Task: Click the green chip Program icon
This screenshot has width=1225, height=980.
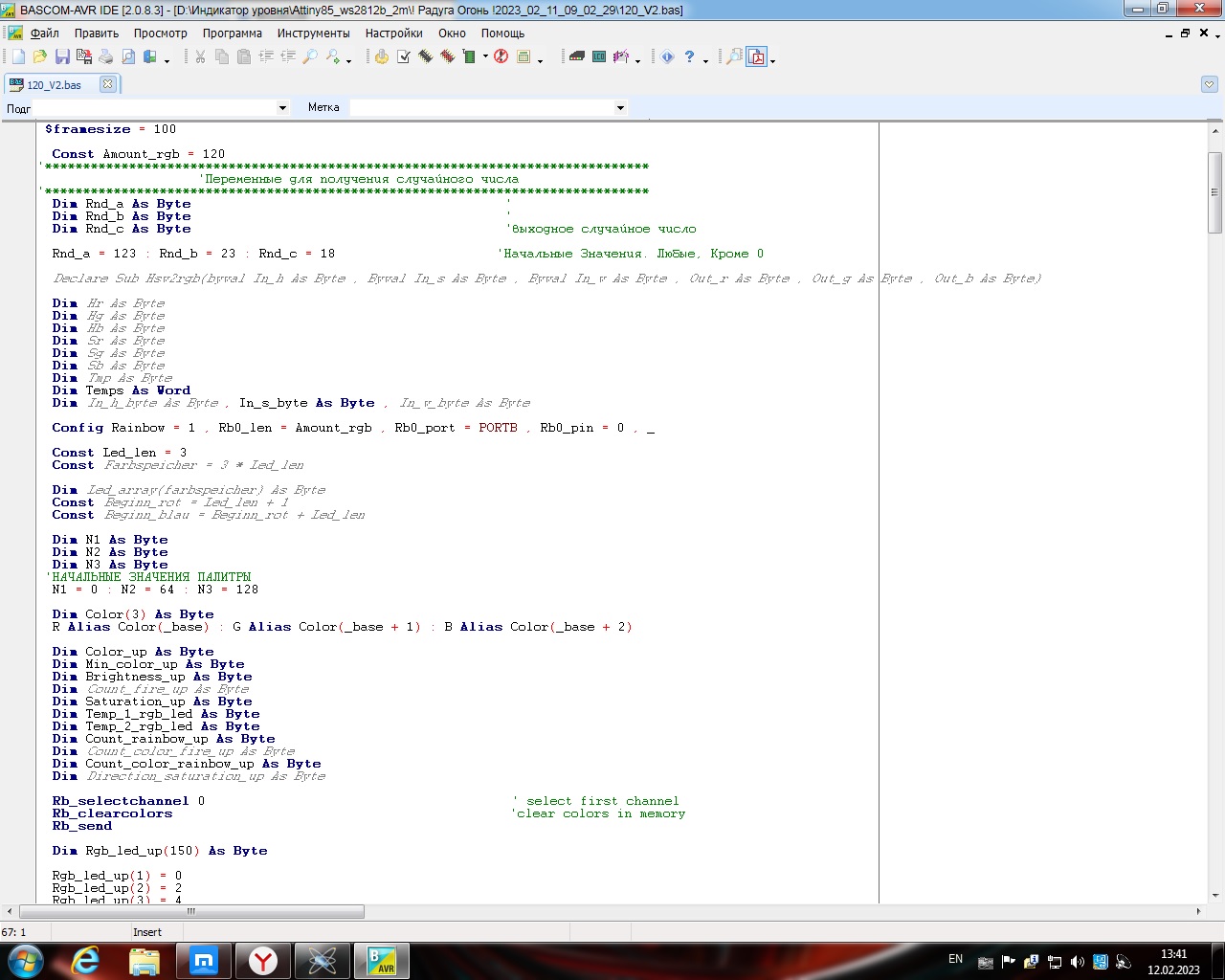Action: tap(469, 57)
